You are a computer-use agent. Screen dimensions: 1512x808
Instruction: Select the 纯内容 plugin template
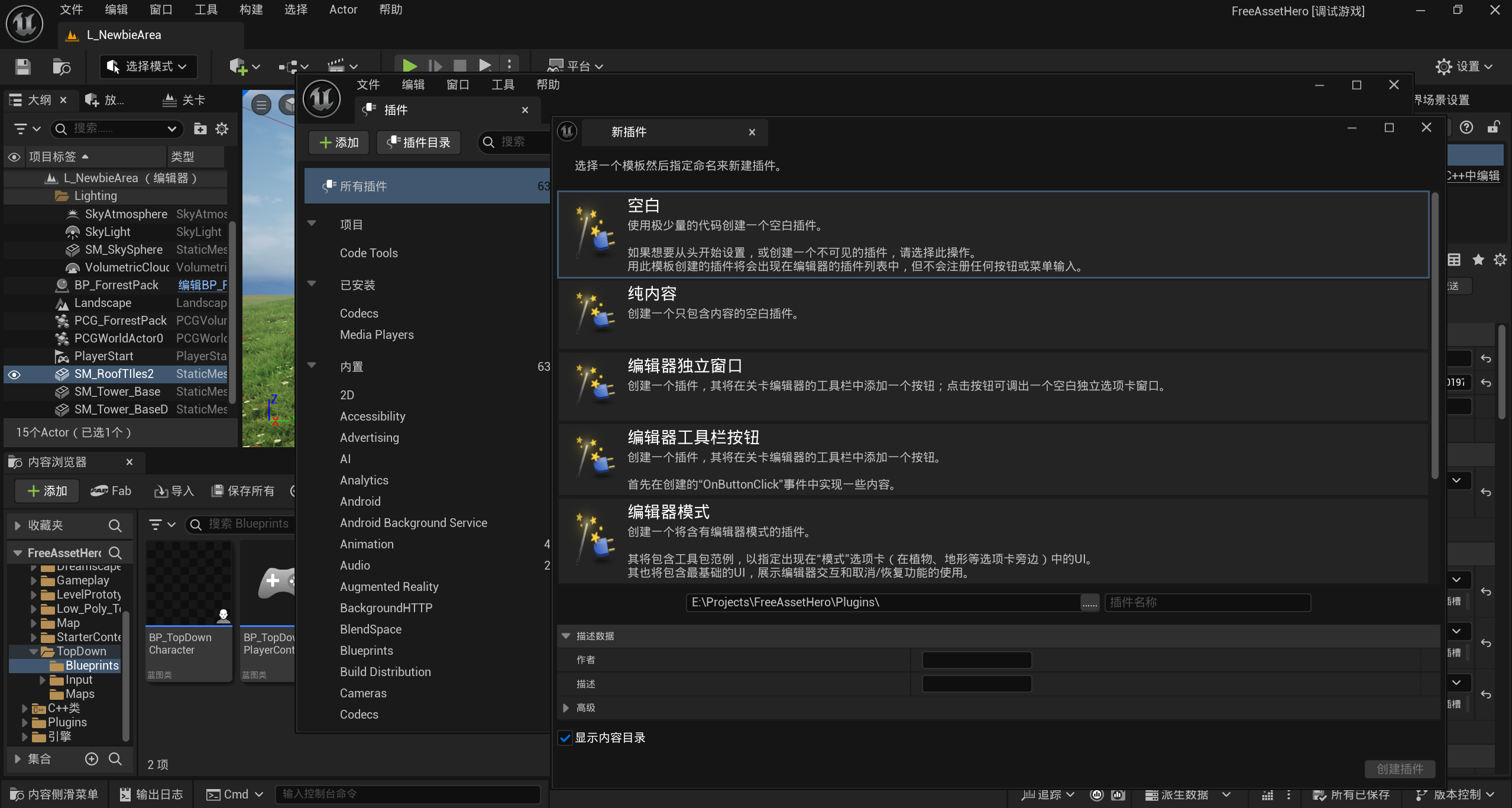(993, 314)
